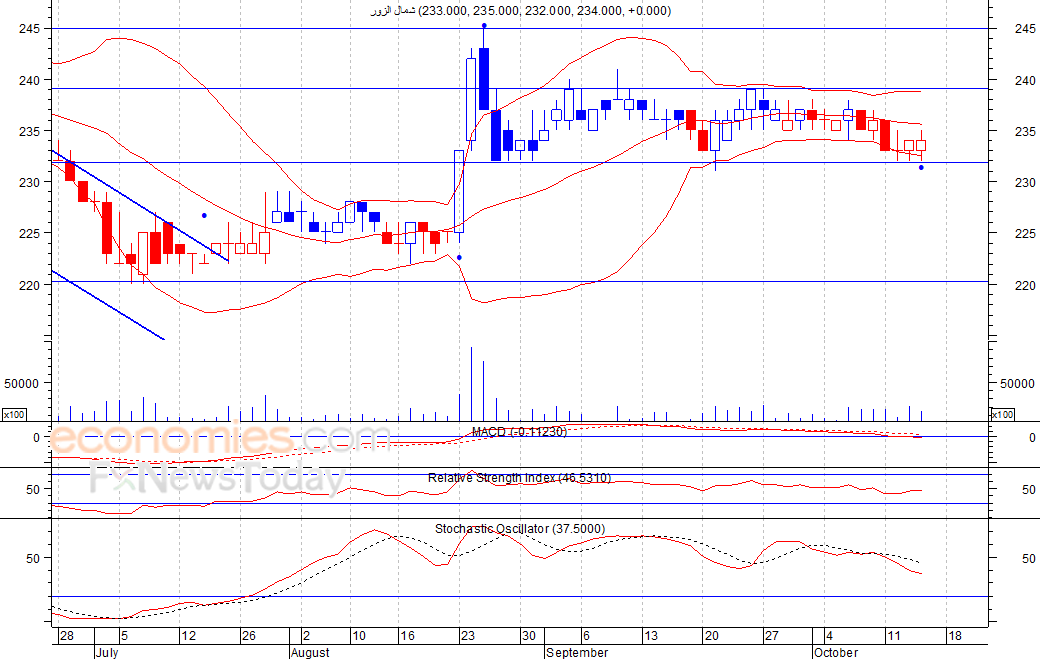Click the x100 volume scale box at left

click(14, 414)
